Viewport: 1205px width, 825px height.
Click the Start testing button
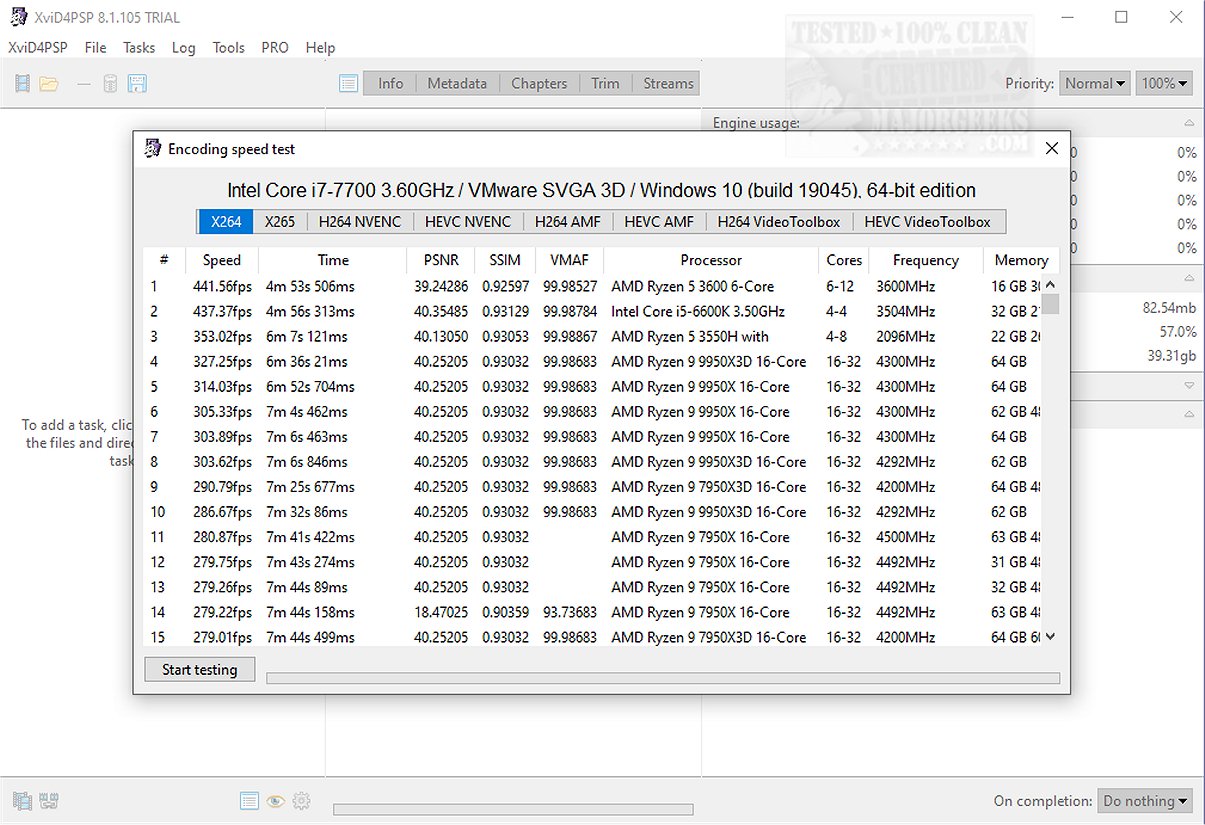click(200, 670)
